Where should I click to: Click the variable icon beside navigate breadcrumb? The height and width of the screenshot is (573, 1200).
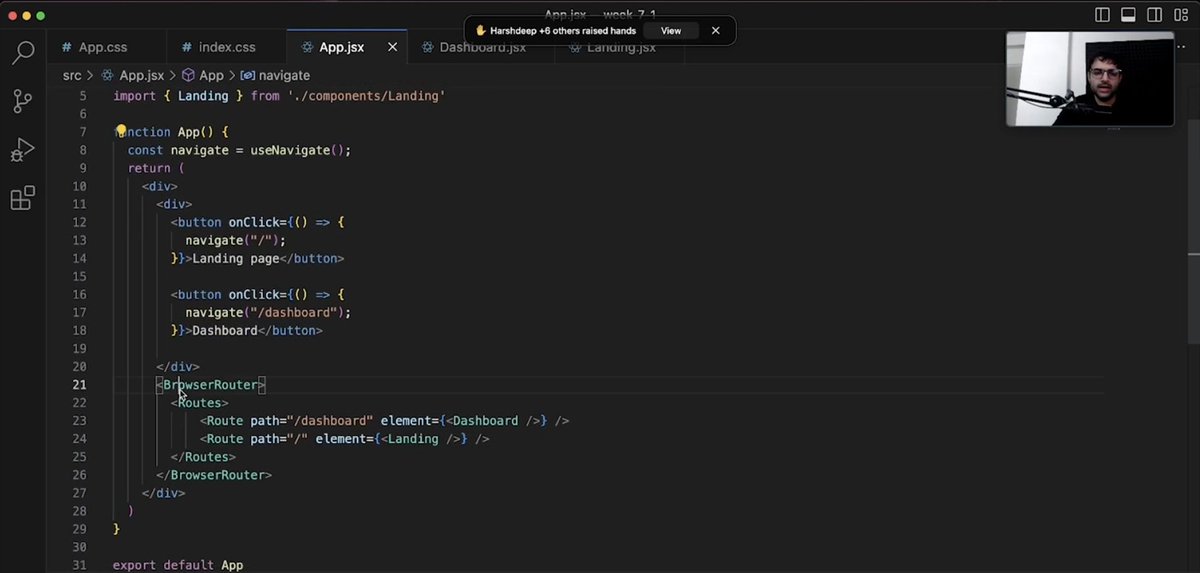247,75
